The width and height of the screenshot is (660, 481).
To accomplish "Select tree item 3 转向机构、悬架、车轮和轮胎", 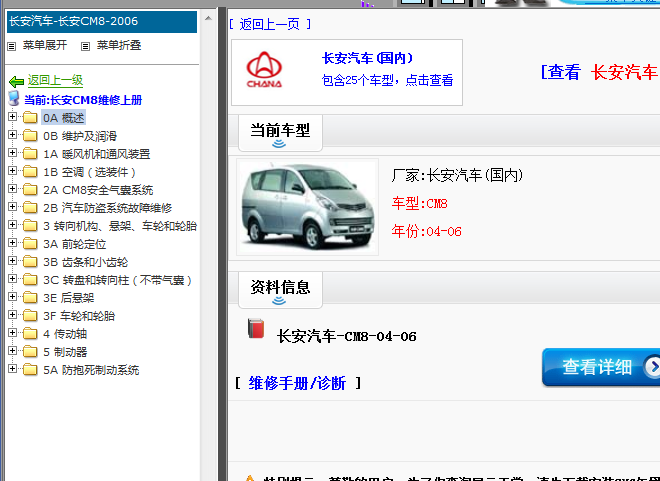I will tap(120, 226).
